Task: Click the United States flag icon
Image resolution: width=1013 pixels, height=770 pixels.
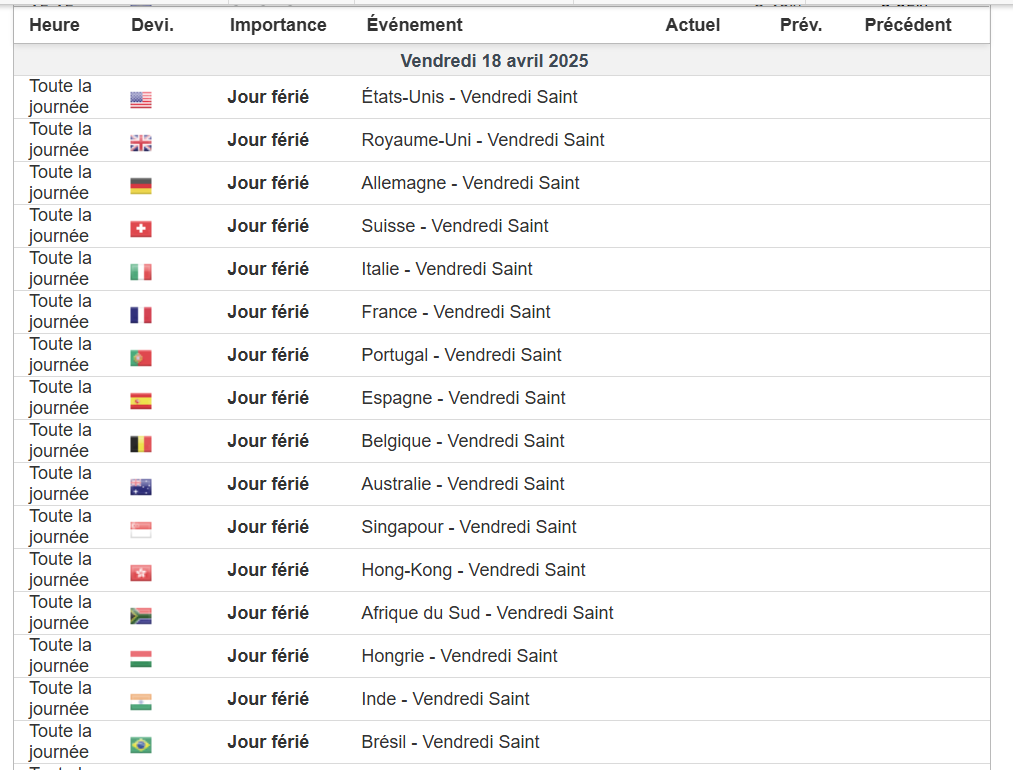Action: coord(141,100)
